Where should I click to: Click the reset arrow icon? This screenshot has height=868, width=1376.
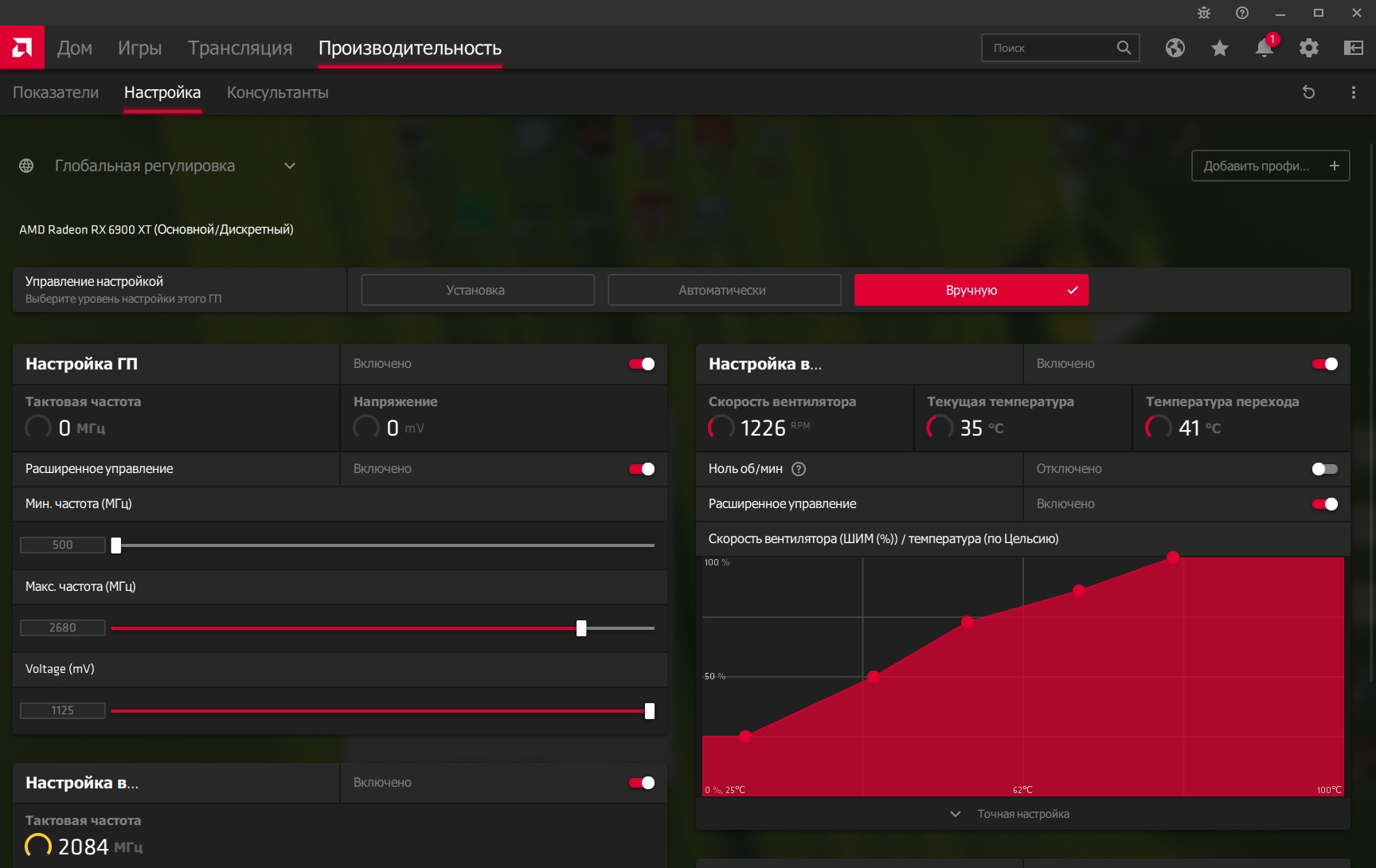(x=1308, y=92)
